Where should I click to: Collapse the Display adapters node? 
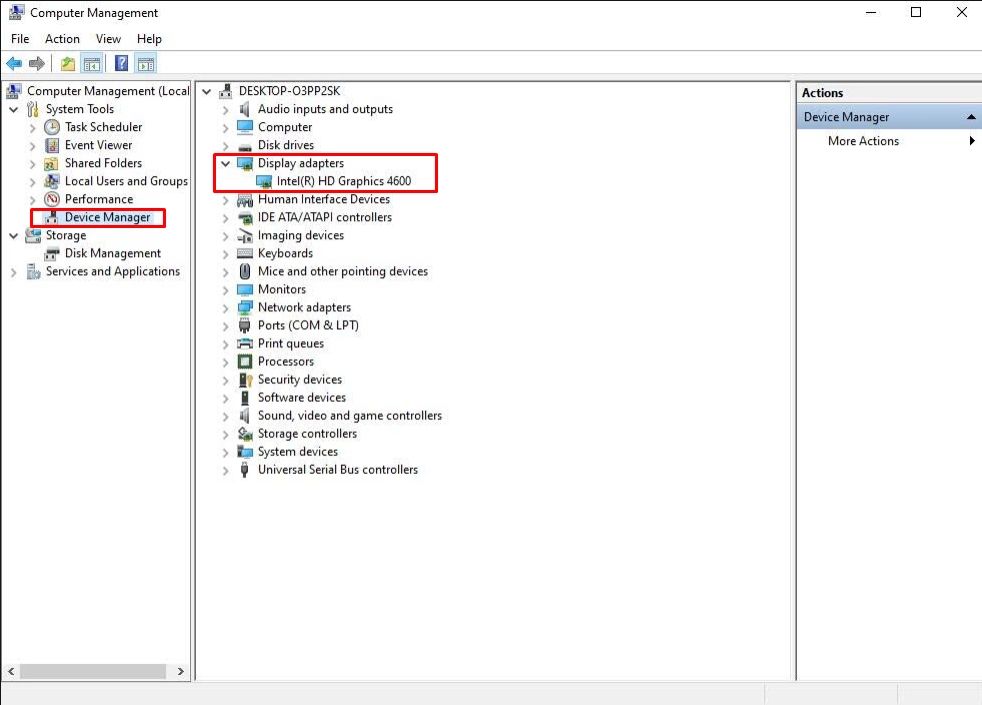(225, 163)
